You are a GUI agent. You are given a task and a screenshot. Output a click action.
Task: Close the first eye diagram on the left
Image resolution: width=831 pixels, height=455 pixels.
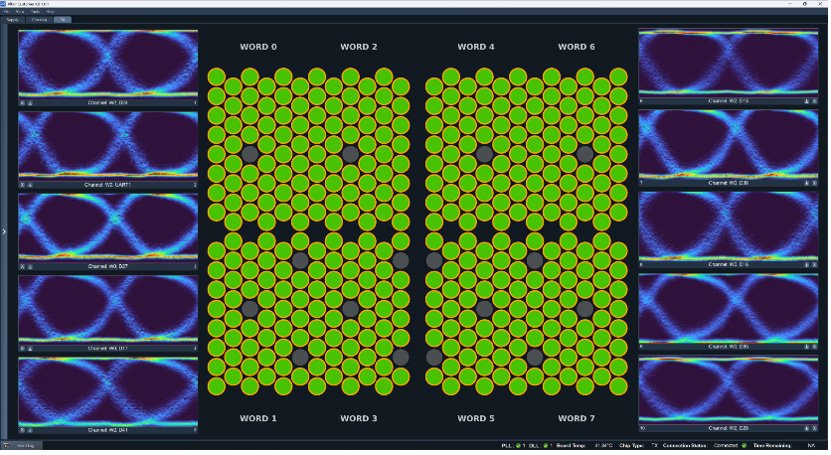point(22,102)
